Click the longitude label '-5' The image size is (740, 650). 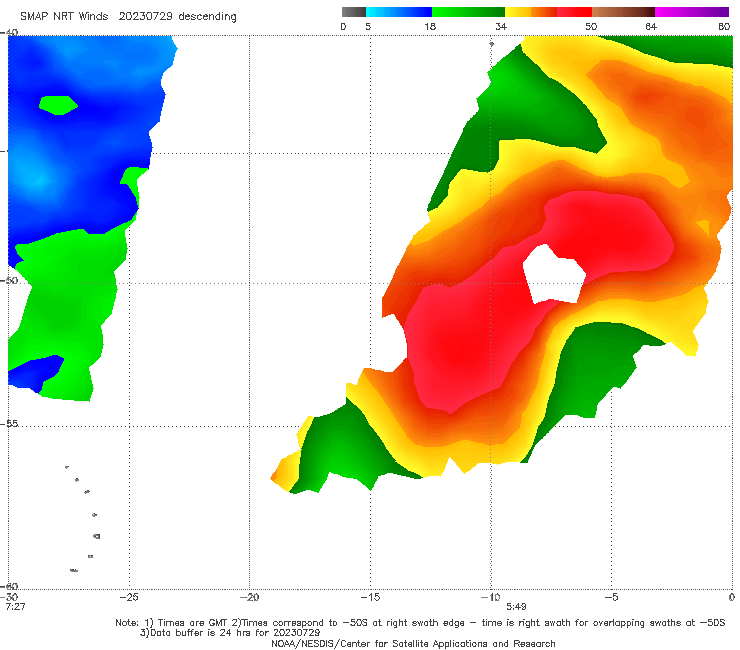[x=611, y=597]
